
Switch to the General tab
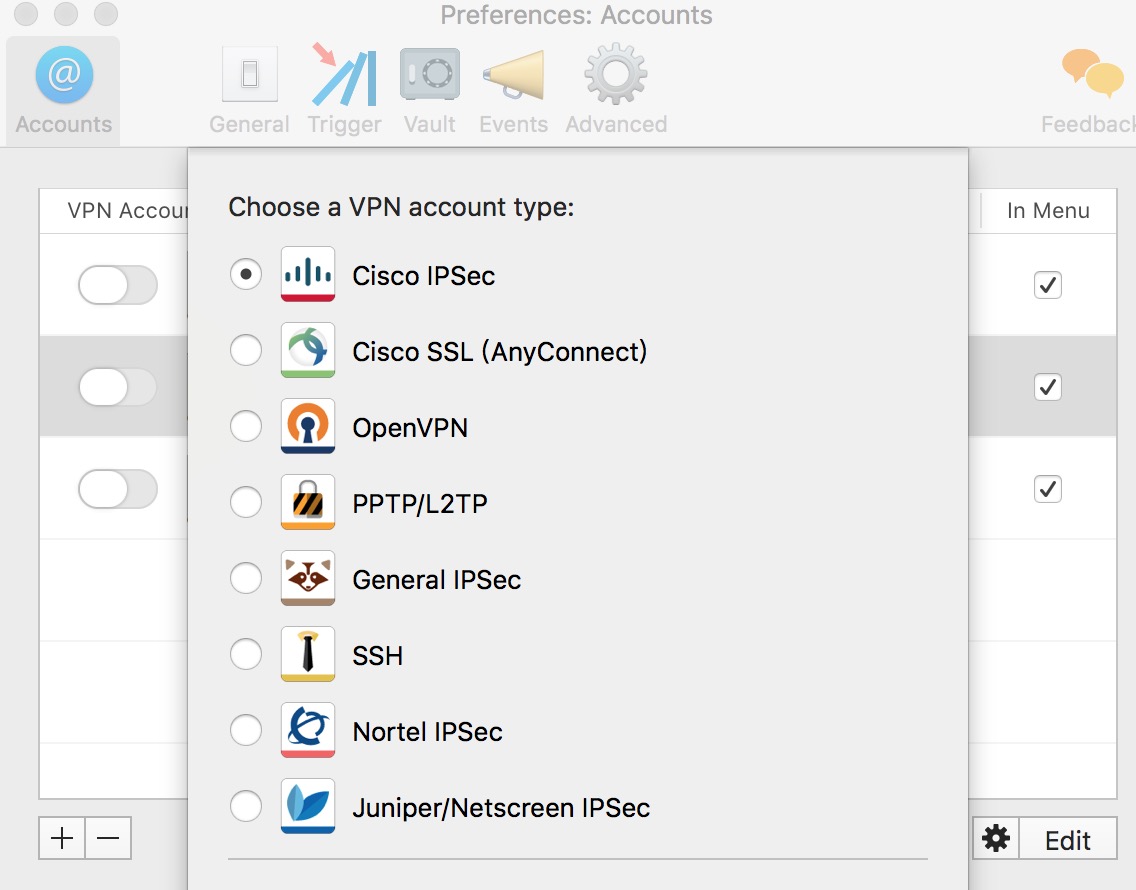point(249,91)
